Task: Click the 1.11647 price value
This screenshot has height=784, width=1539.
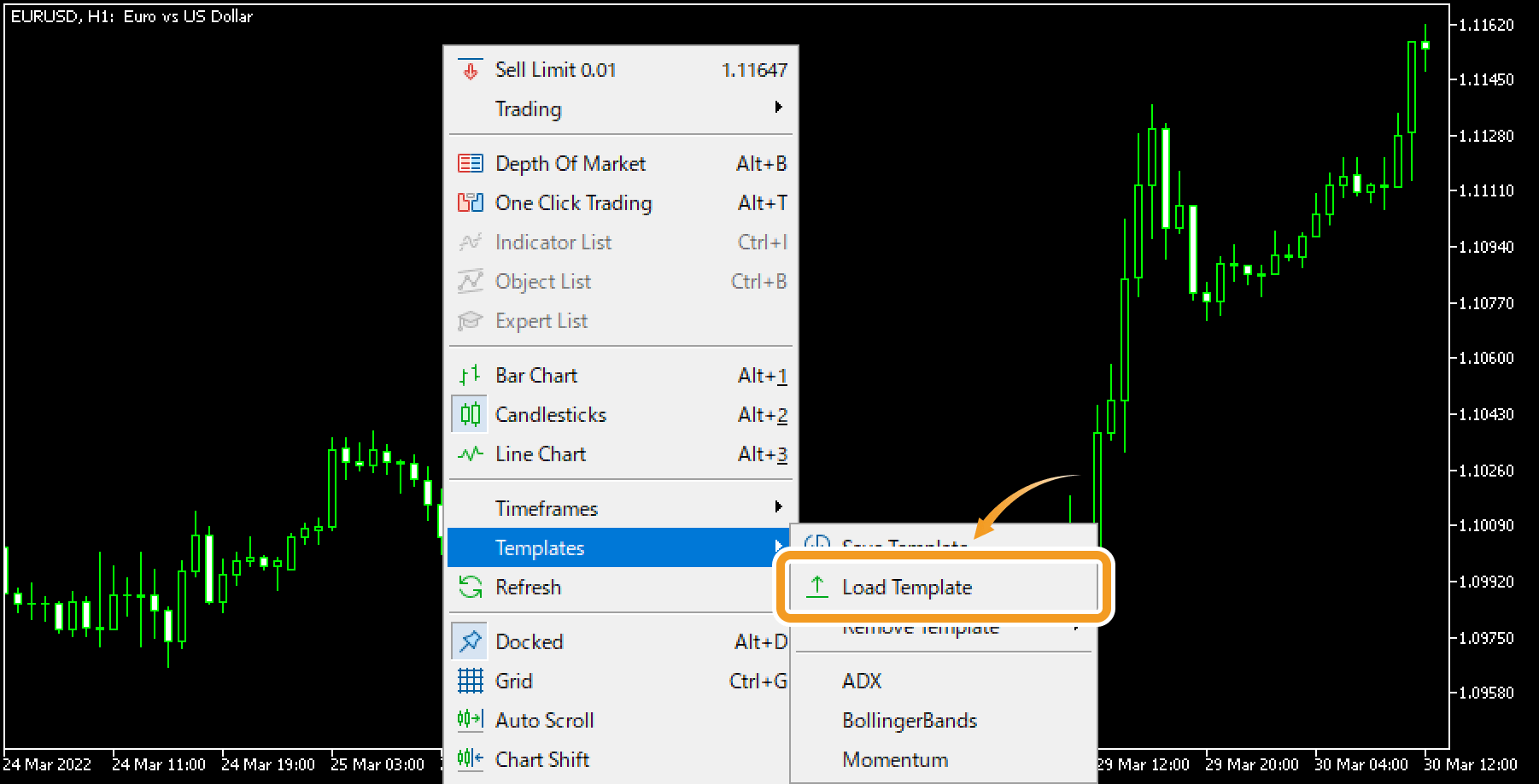Action: pos(754,70)
